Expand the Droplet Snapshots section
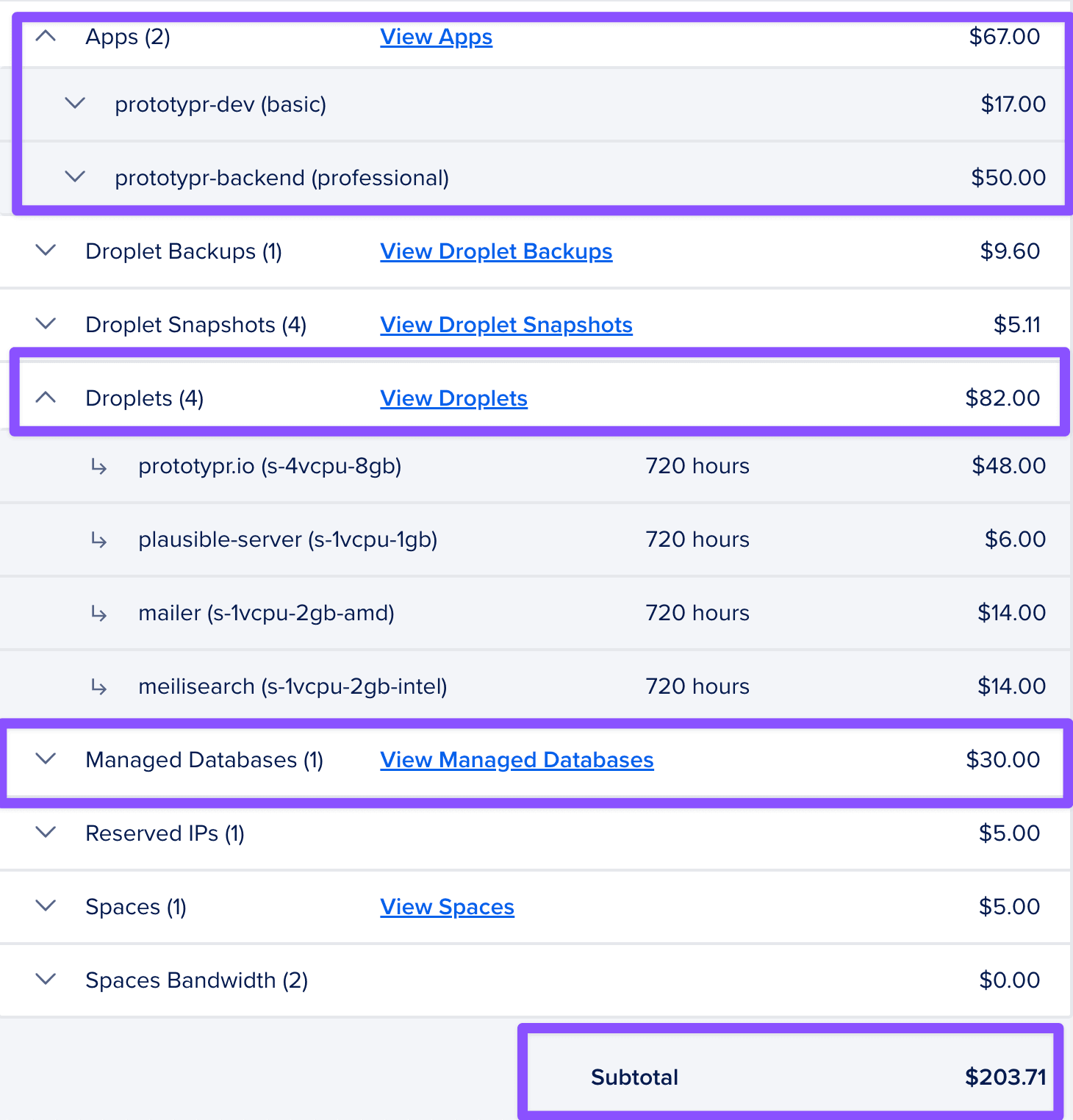The height and width of the screenshot is (1120, 1073). tap(45, 324)
